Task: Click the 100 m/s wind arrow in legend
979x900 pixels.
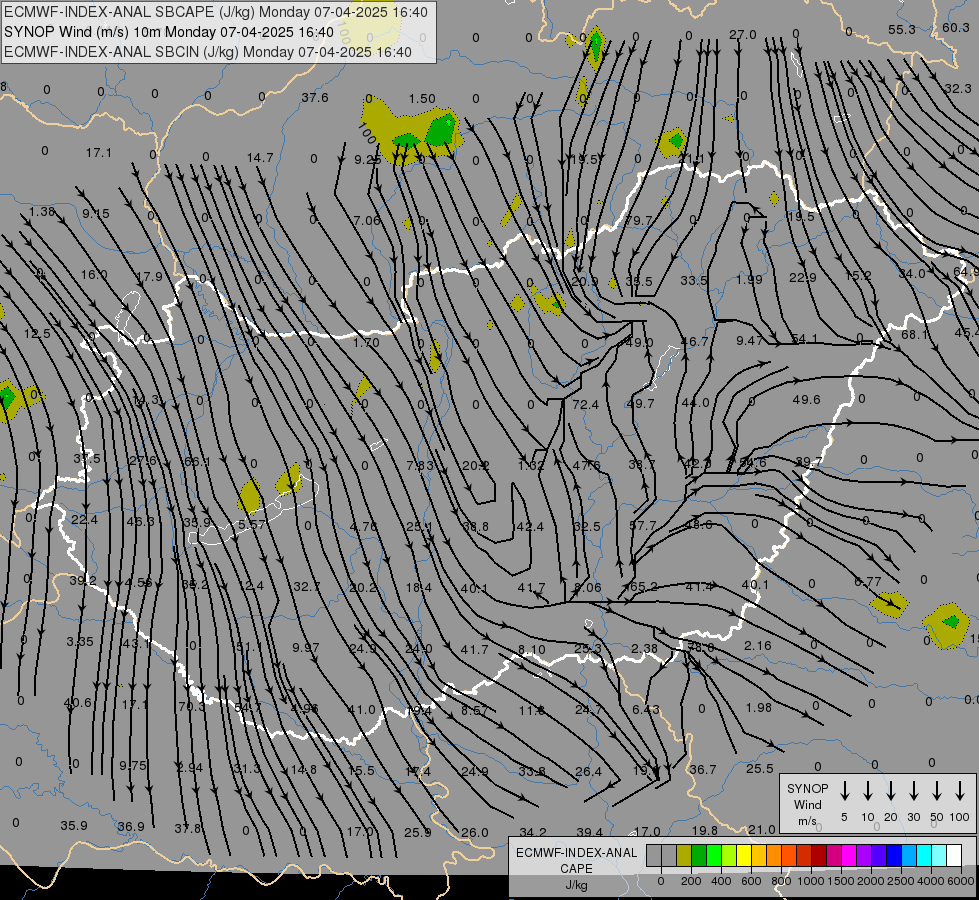Action: click(960, 790)
